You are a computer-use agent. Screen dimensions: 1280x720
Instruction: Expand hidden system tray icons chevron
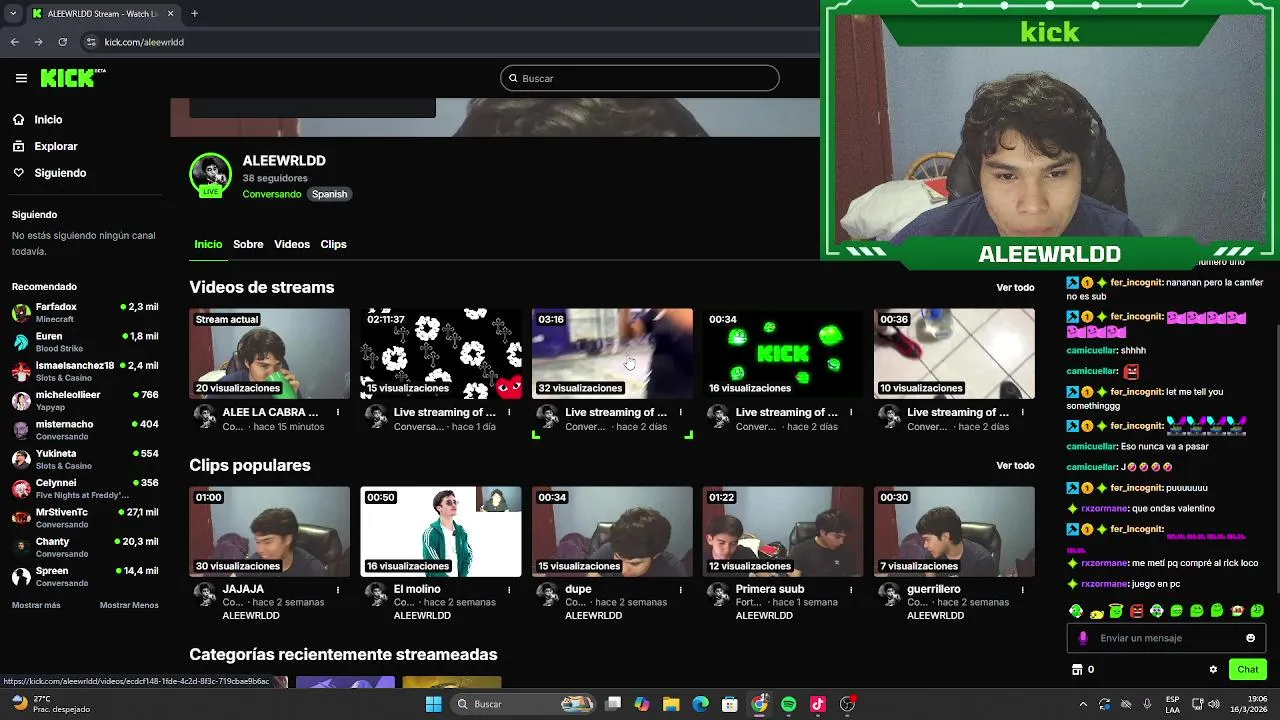(1083, 704)
